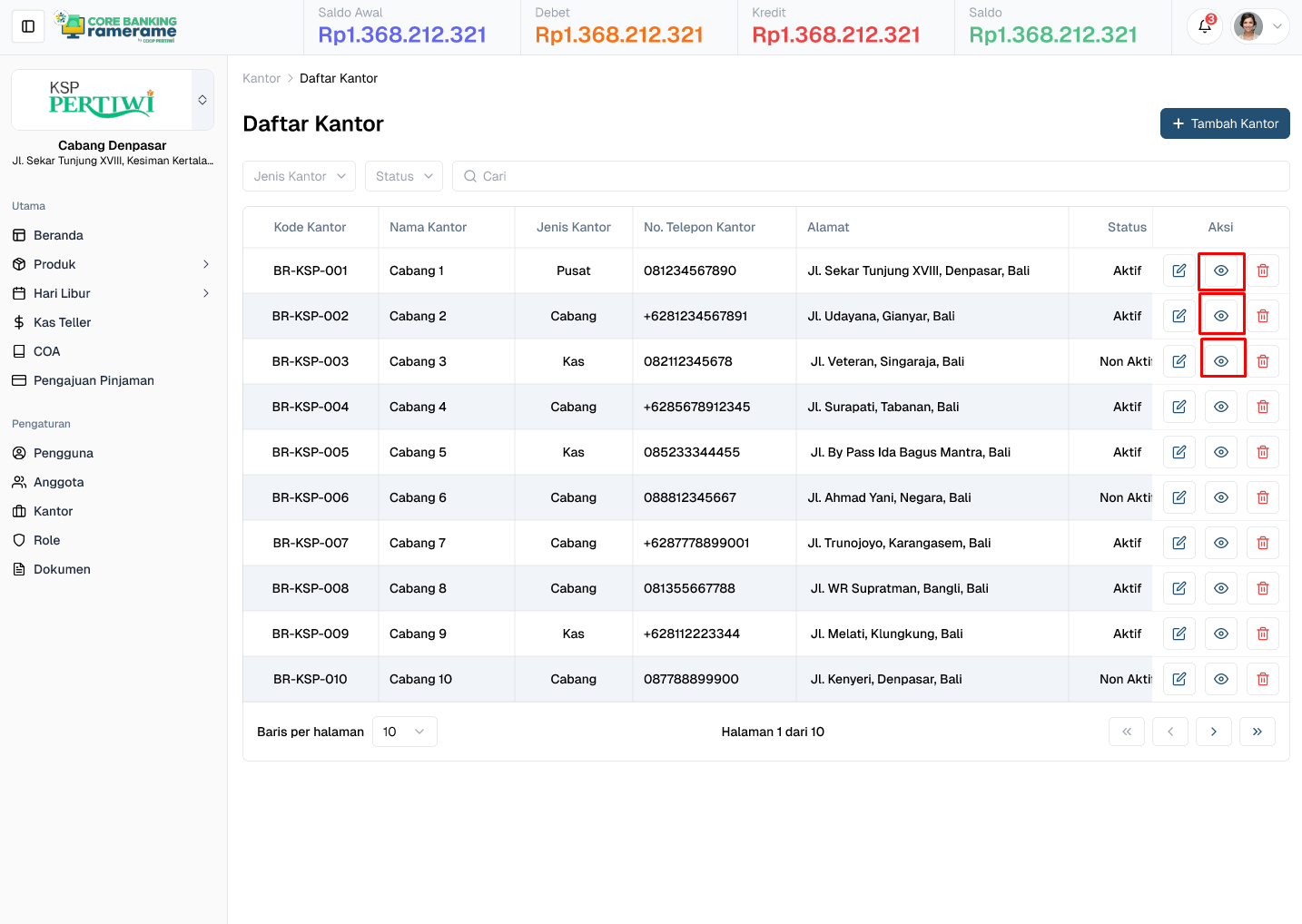1302x924 pixels.
Task: Open the eye view icon for Cabang 10
Action: [1220, 678]
